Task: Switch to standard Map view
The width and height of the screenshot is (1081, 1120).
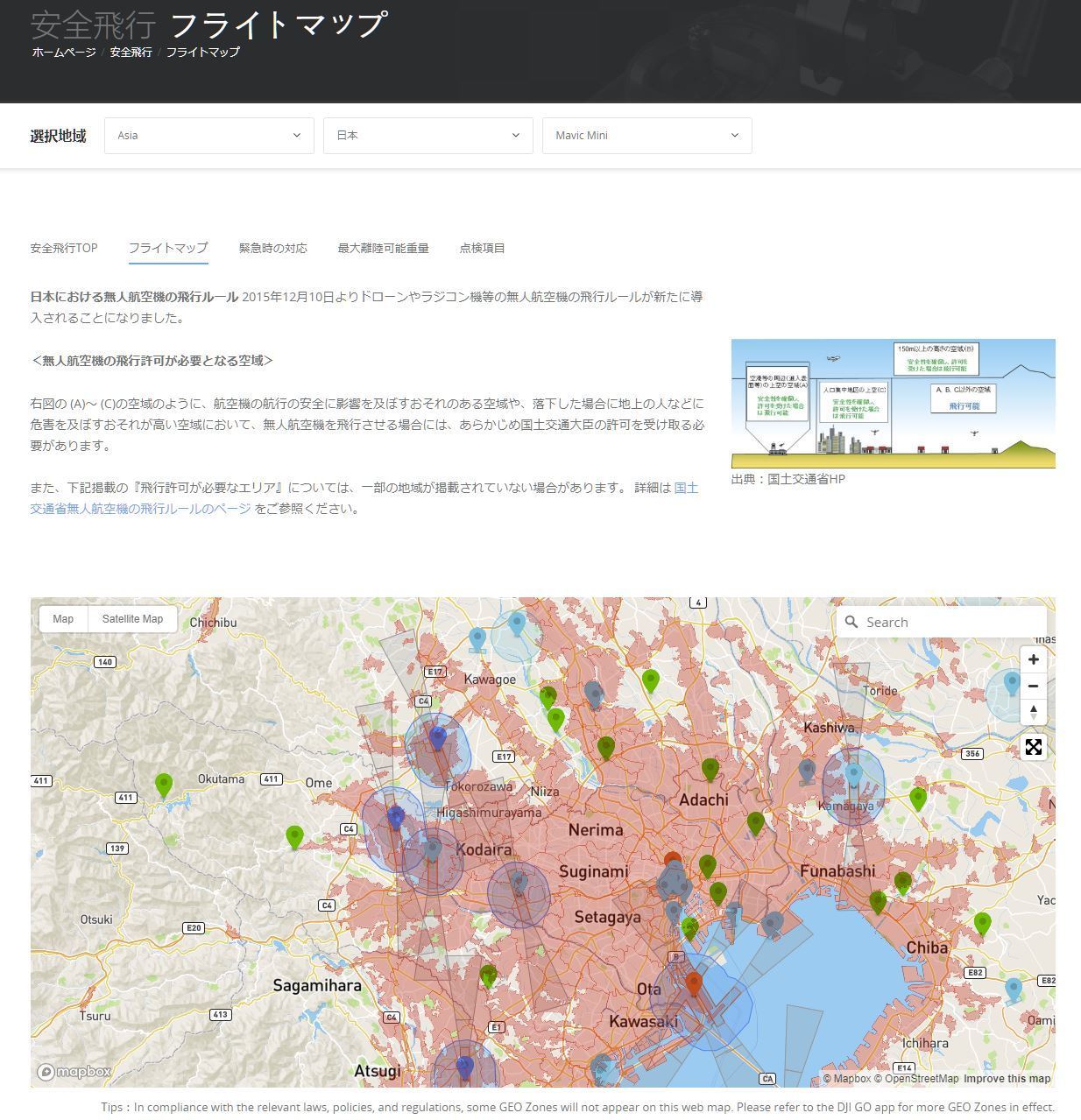Action: tap(63, 619)
